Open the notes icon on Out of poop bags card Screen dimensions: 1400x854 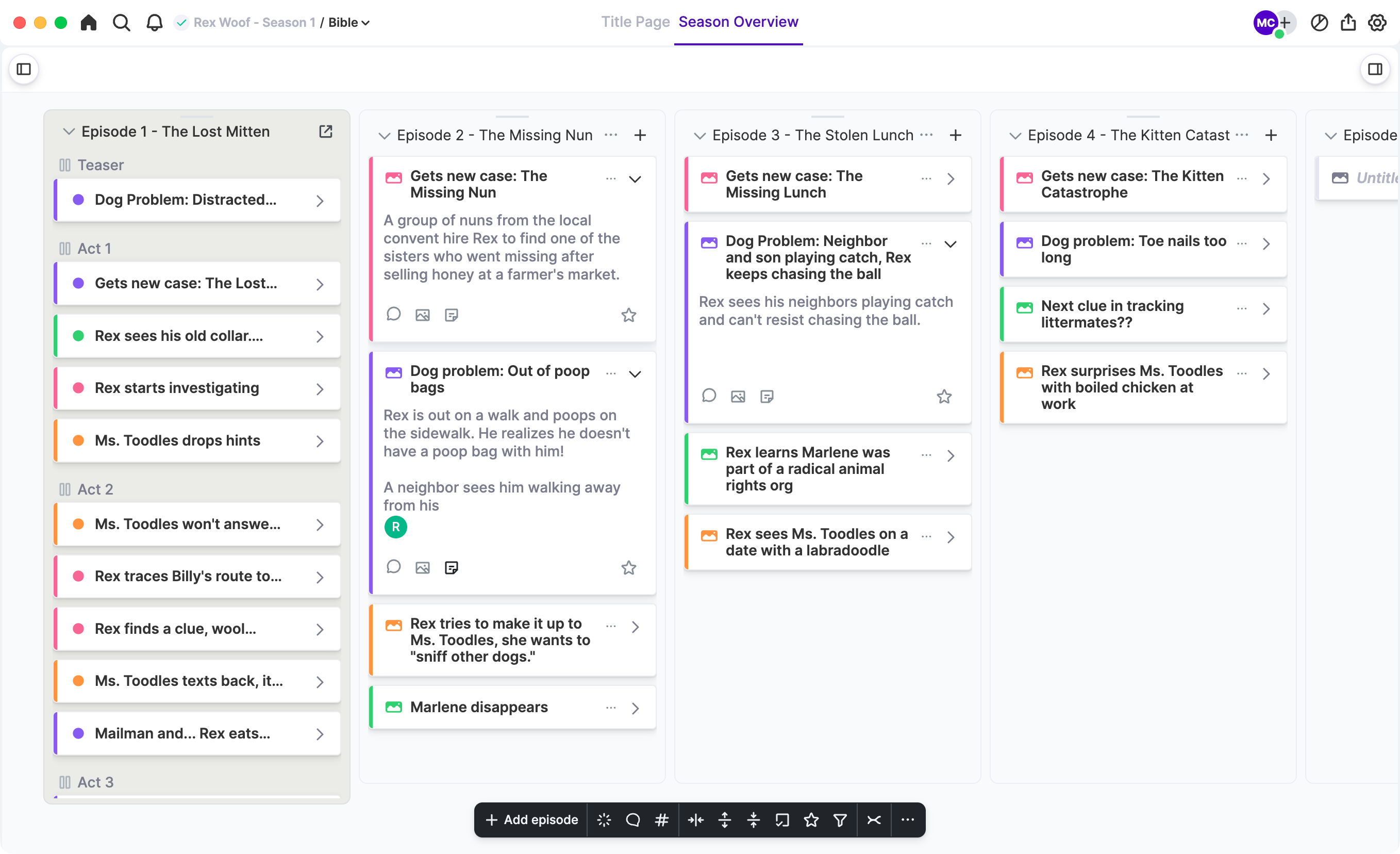[x=451, y=567]
